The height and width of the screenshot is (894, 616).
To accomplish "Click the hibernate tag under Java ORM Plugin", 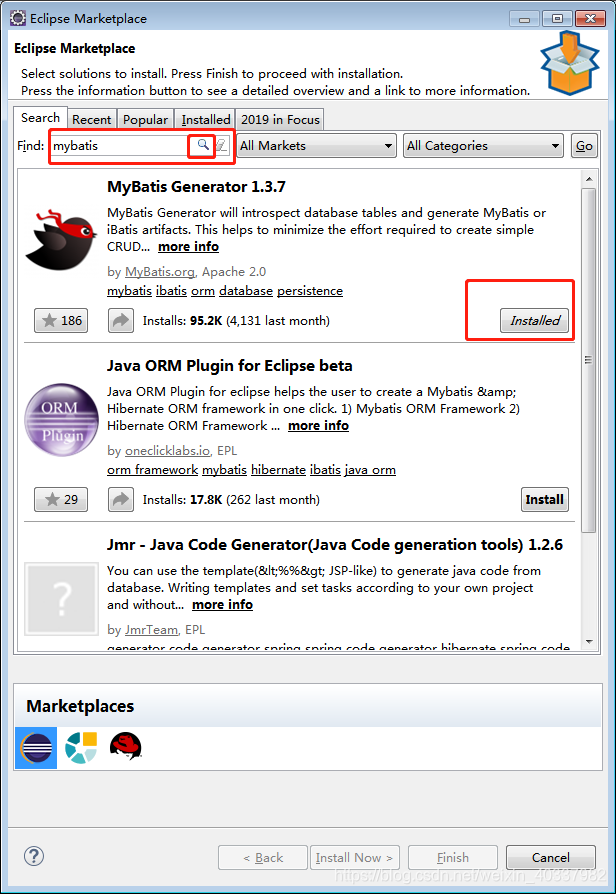I will 278,470.
